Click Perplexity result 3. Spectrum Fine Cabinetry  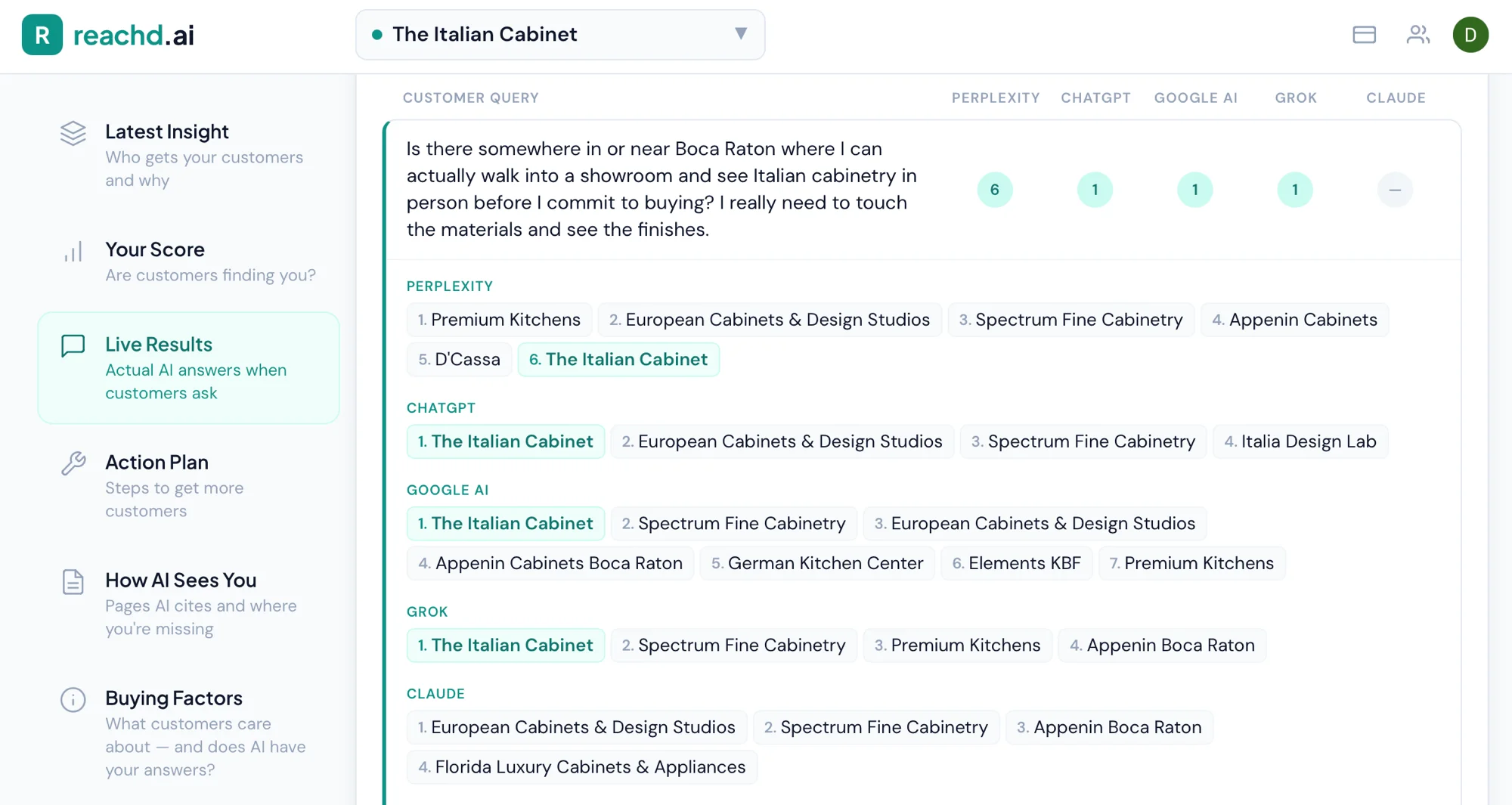[1071, 320]
